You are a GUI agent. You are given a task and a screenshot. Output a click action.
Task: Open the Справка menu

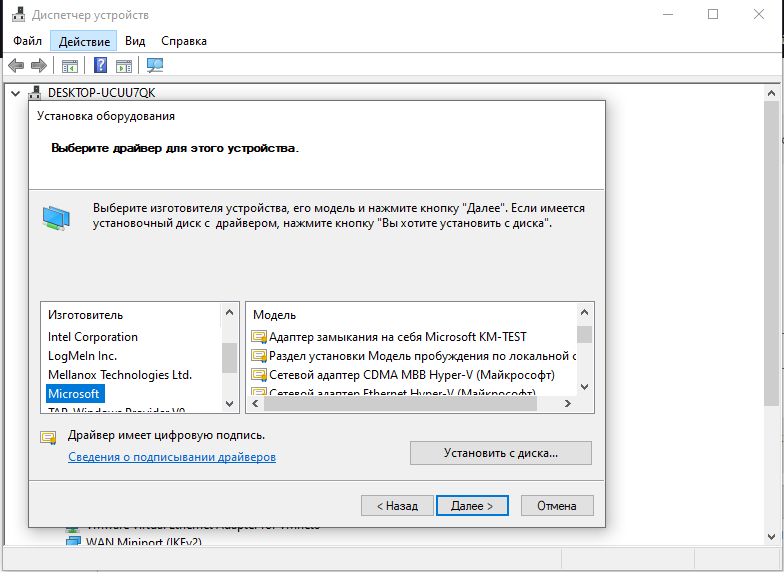click(x=184, y=41)
